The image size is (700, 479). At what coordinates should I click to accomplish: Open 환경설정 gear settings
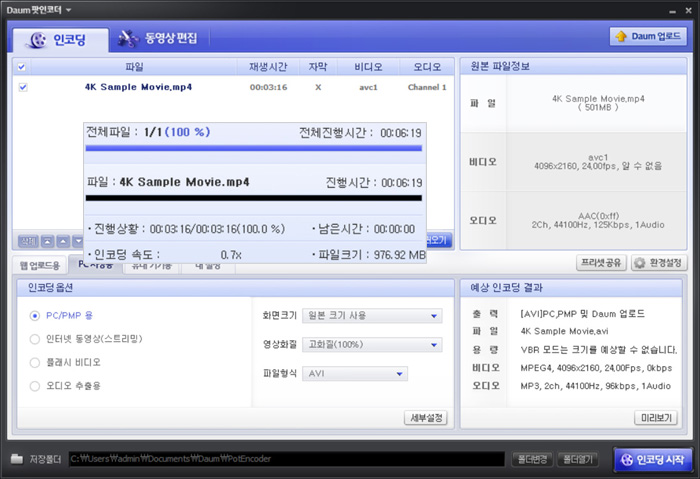(x=658, y=263)
